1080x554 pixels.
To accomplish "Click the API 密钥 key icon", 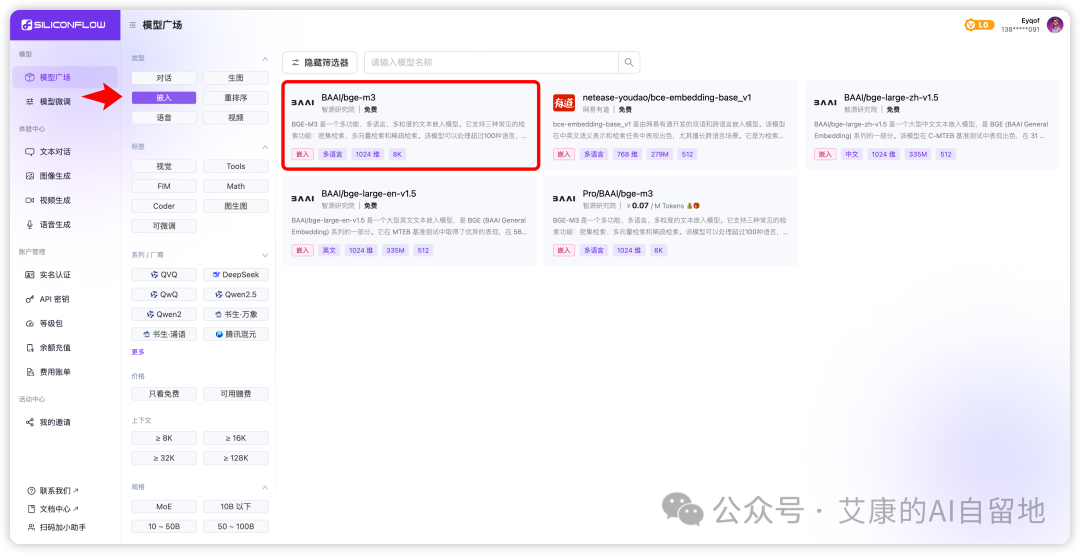I will tap(30, 299).
